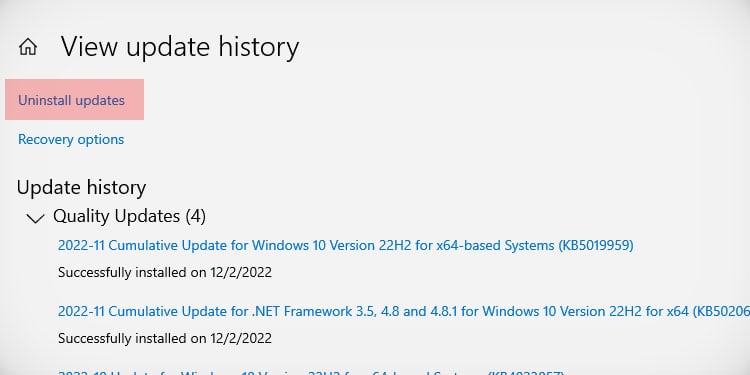
Task: Open the Recovery options link
Action: tap(71, 140)
